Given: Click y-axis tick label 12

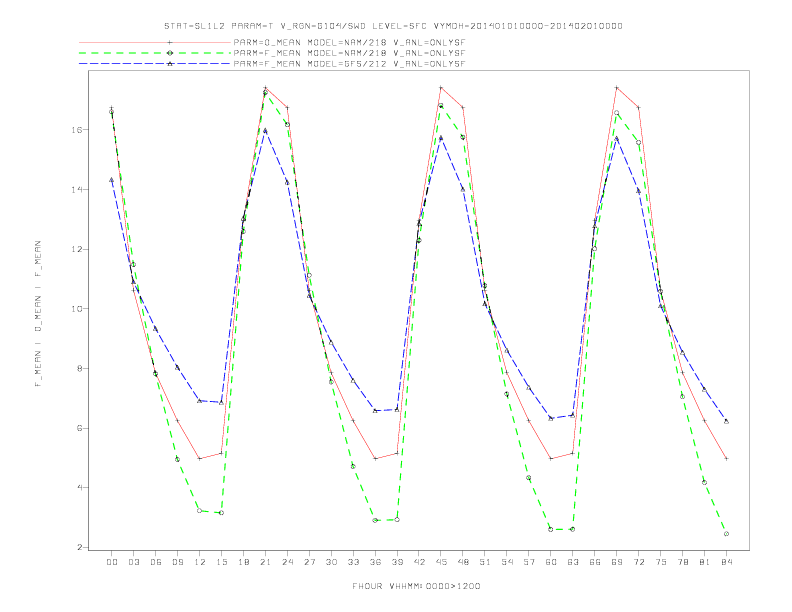Looking at the screenshot, I should coord(77,249).
